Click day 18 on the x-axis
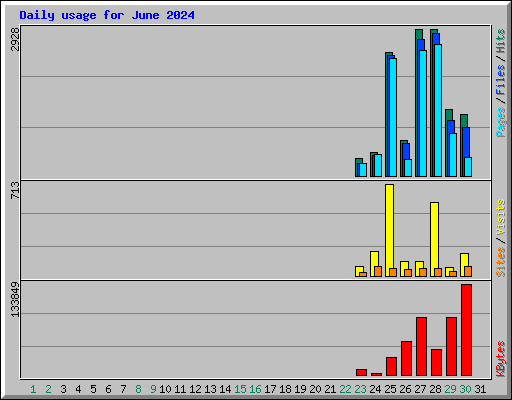This screenshot has height=400, width=512. coord(285,389)
